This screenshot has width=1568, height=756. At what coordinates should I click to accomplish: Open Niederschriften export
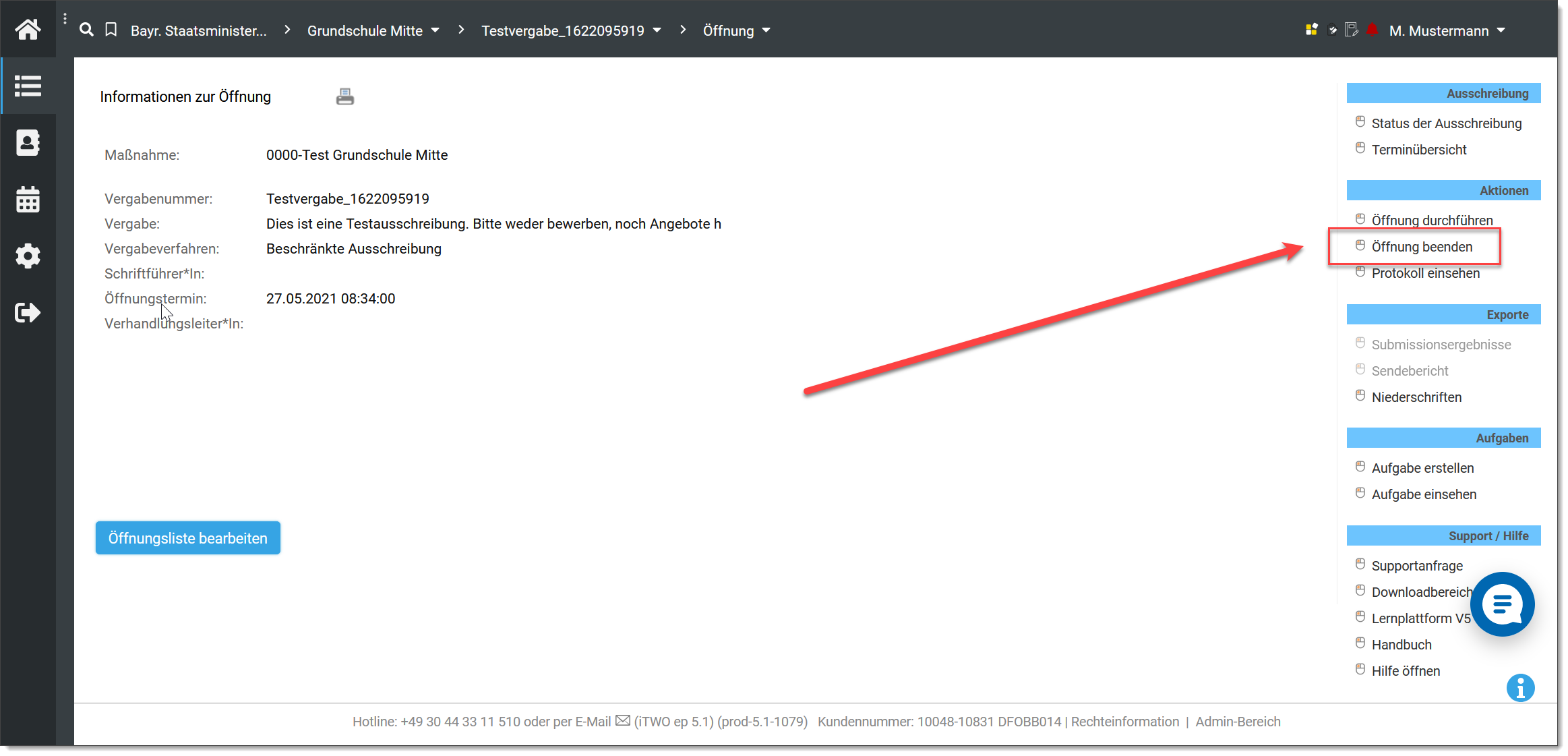(x=1416, y=397)
